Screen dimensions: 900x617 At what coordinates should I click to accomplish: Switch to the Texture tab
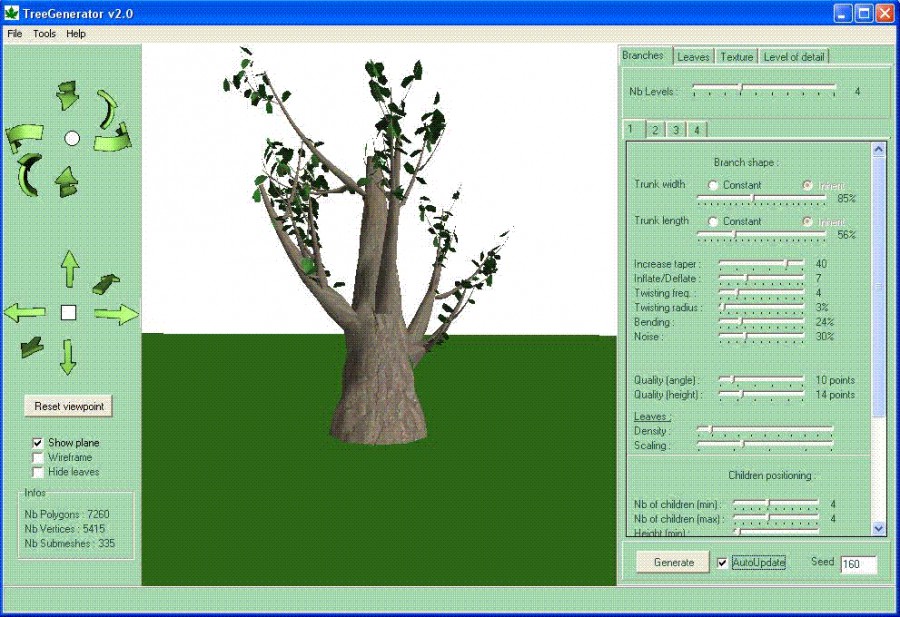(736, 57)
